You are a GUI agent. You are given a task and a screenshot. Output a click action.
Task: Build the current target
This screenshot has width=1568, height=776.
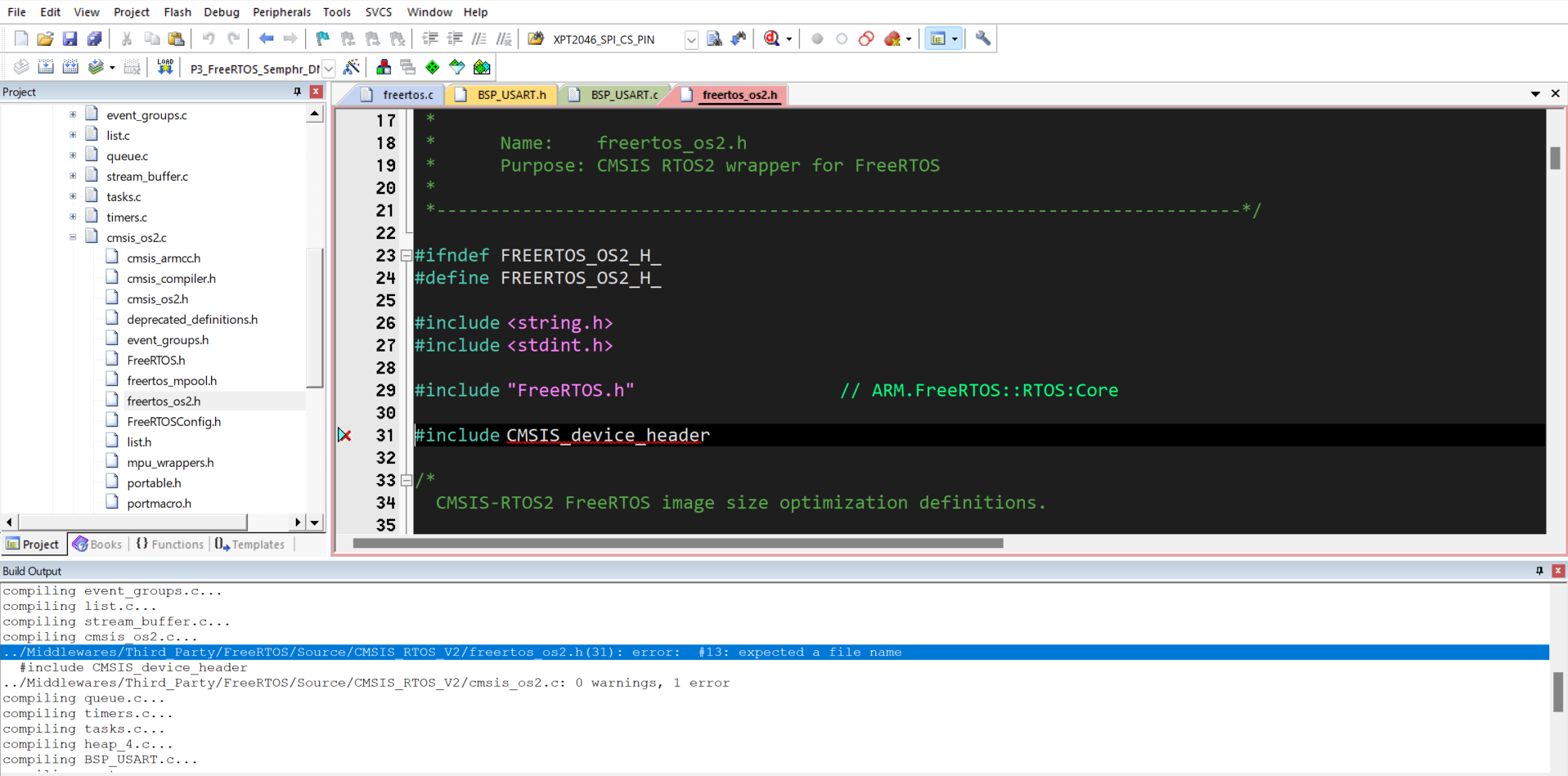click(46, 67)
